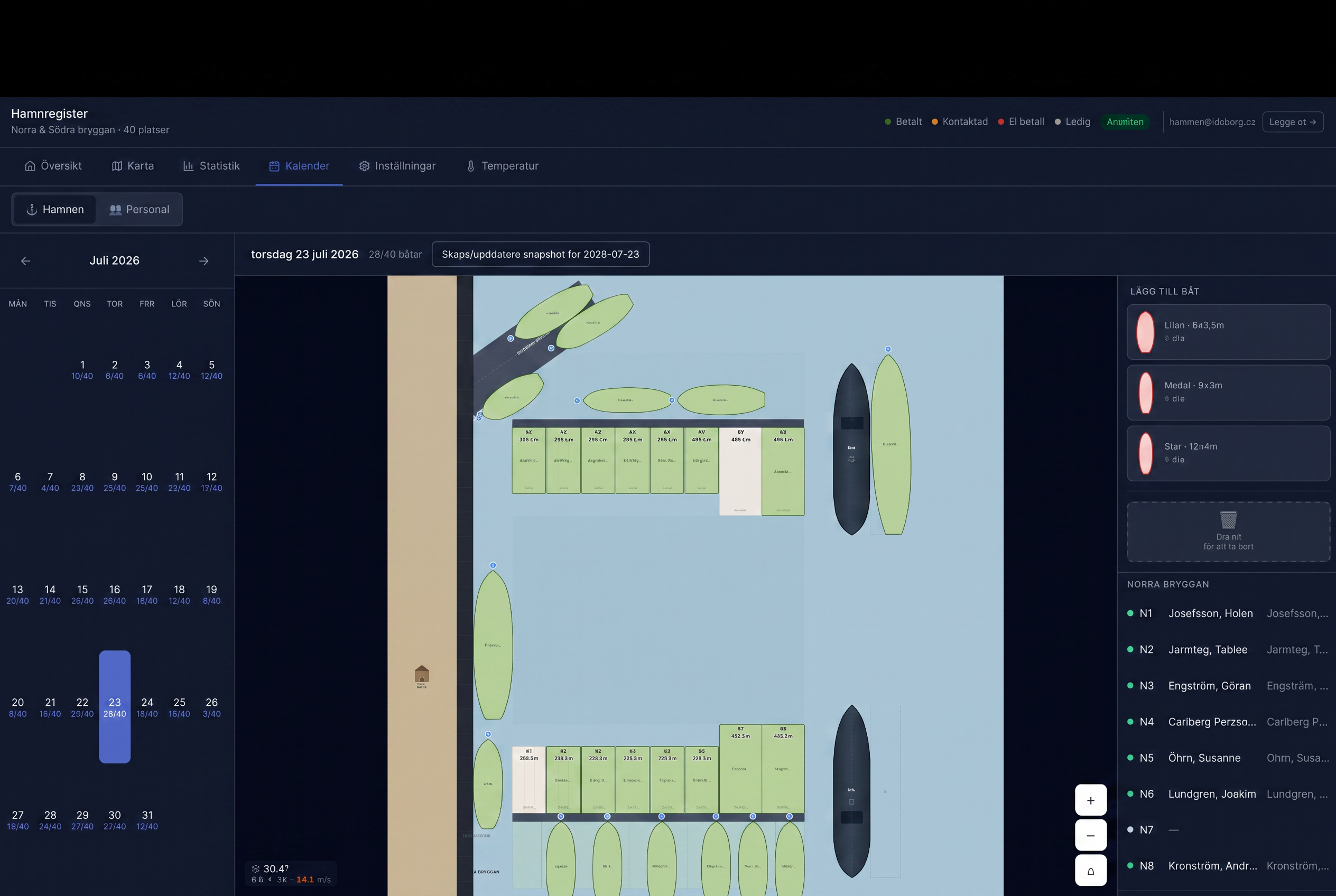Open the Statistik tab

click(x=211, y=166)
